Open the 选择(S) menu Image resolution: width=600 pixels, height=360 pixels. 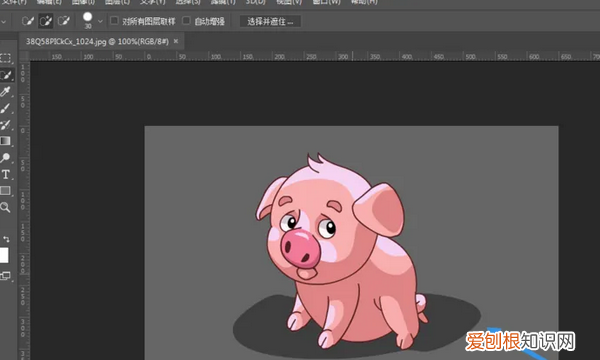point(188,2)
